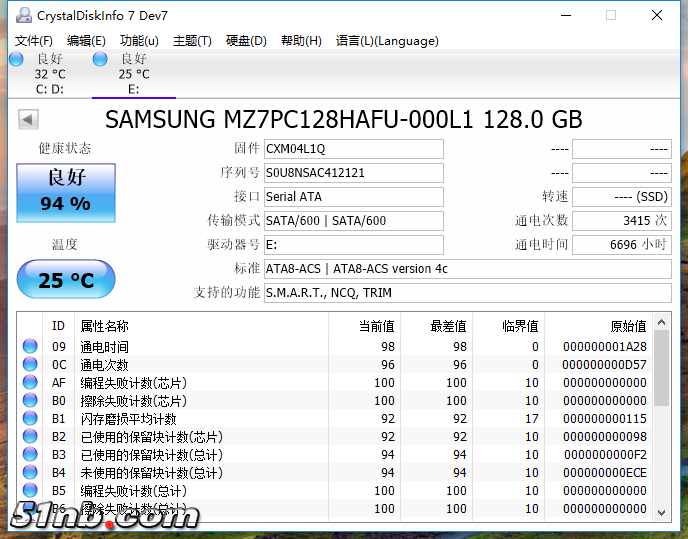Open the 主题(T) menu
This screenshot has width=688, height=539.
pyautogui.click(x=192, y=41)
